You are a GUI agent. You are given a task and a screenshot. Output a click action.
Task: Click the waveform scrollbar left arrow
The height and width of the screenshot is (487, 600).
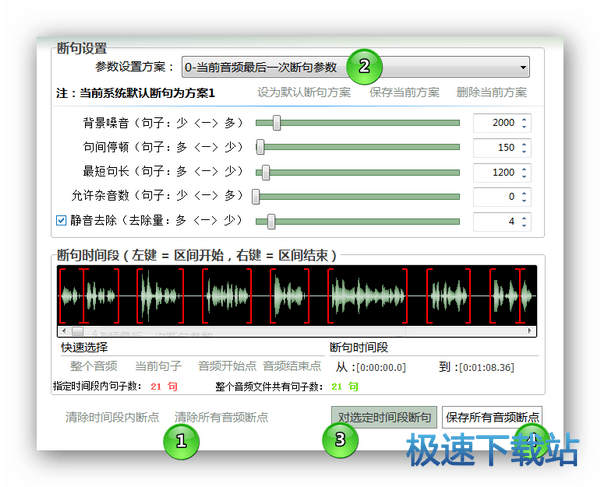pyautogui.click(x=64, y=331)
